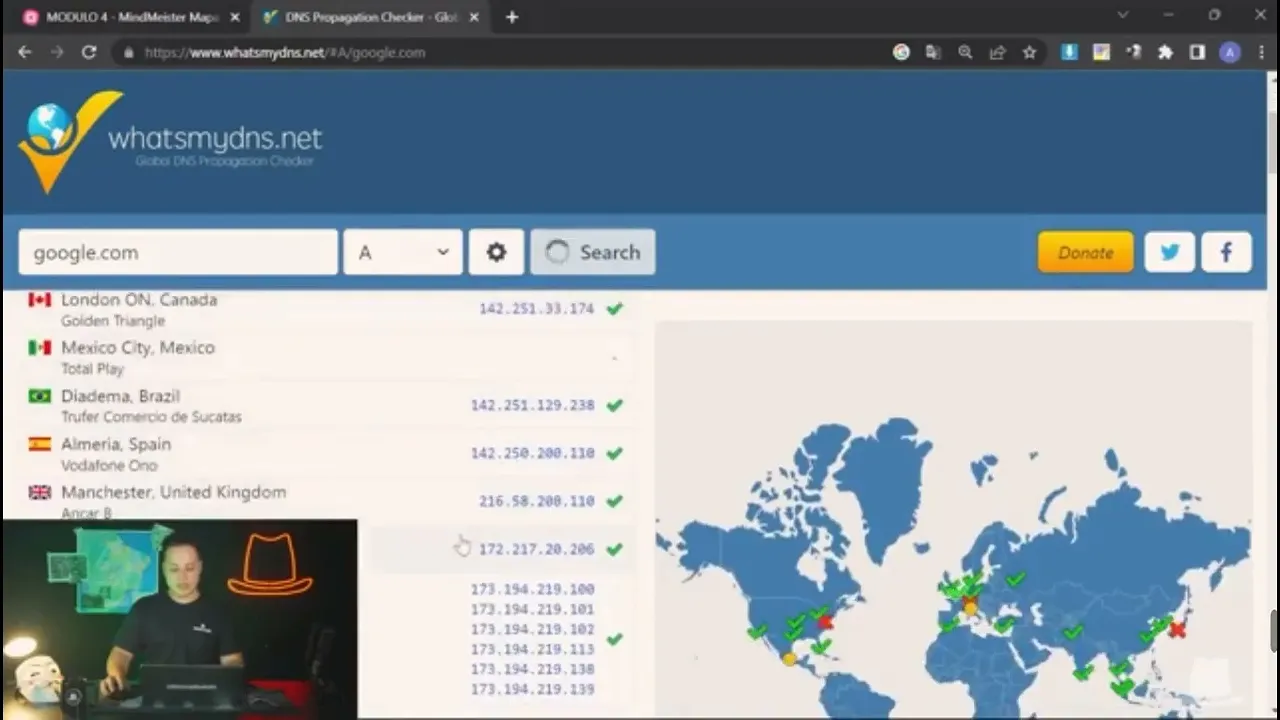Open the record type A dropdown

403,253
